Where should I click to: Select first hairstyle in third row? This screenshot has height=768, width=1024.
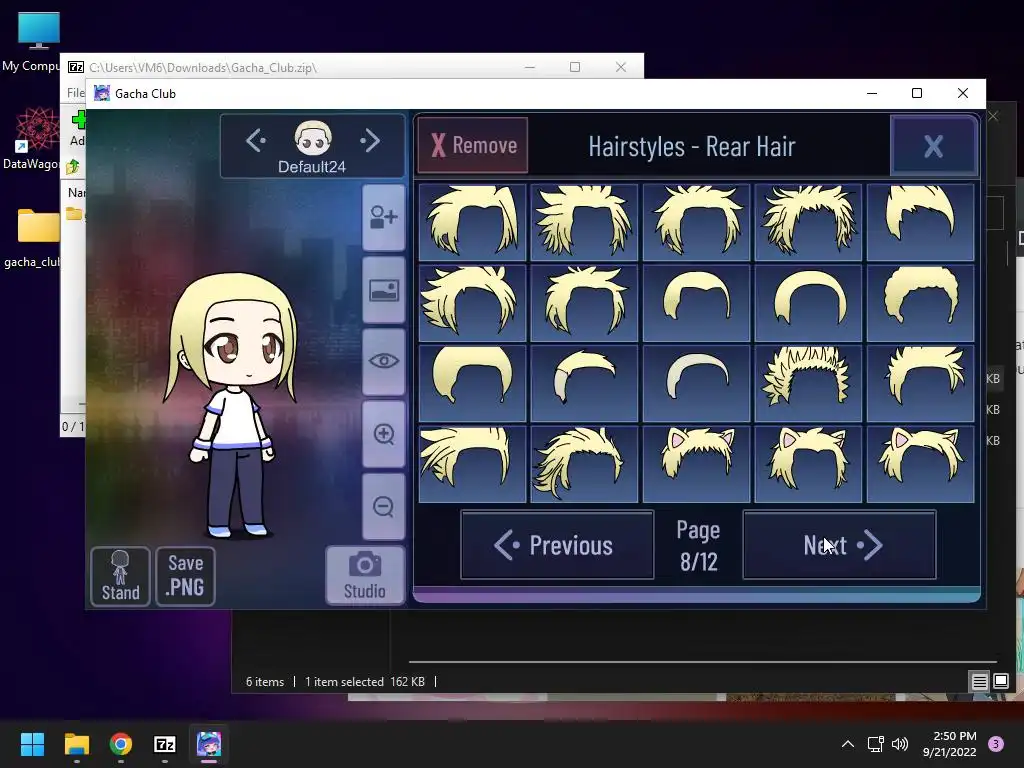[472, 383]
